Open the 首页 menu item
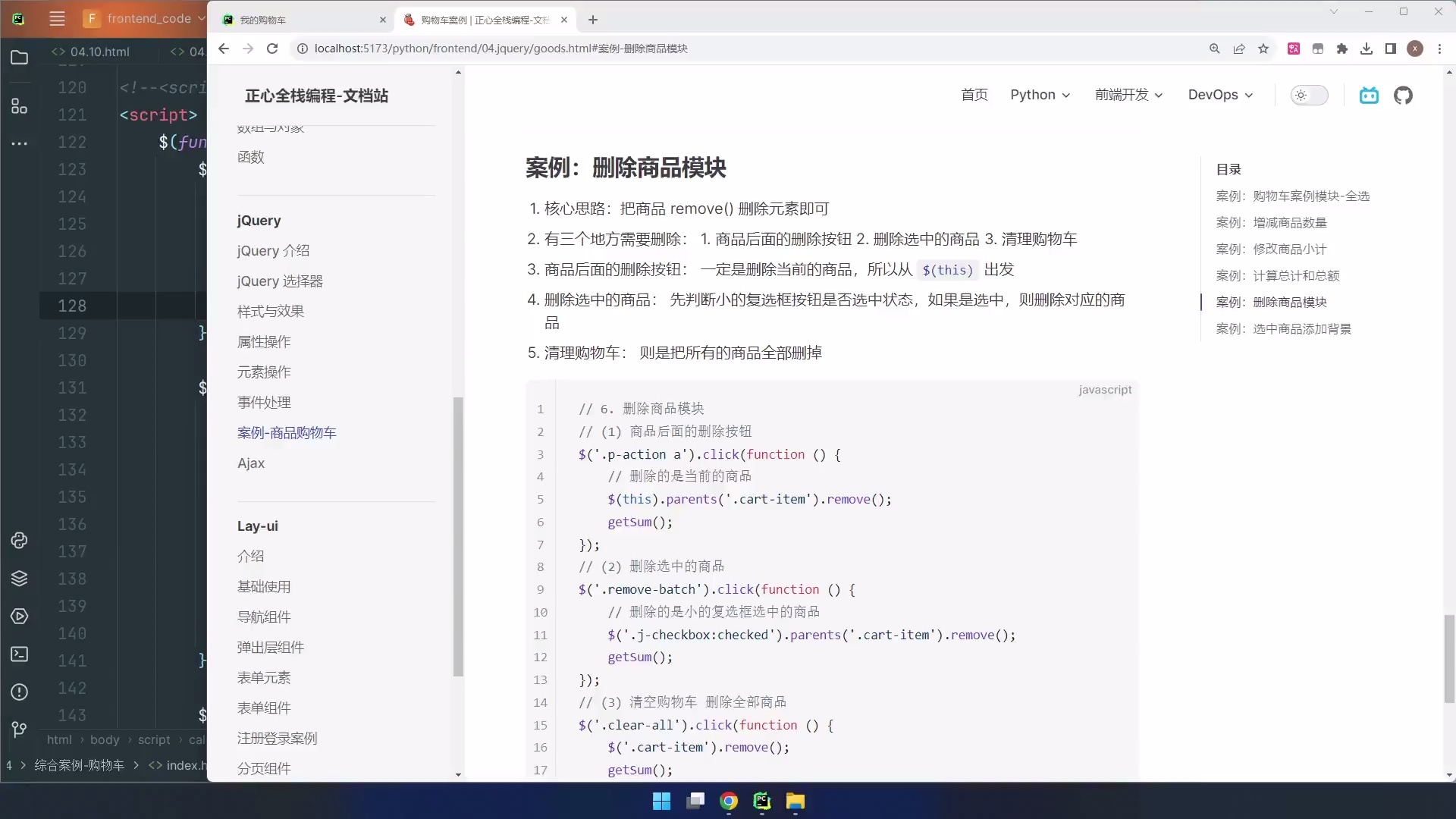 point(974,95)
